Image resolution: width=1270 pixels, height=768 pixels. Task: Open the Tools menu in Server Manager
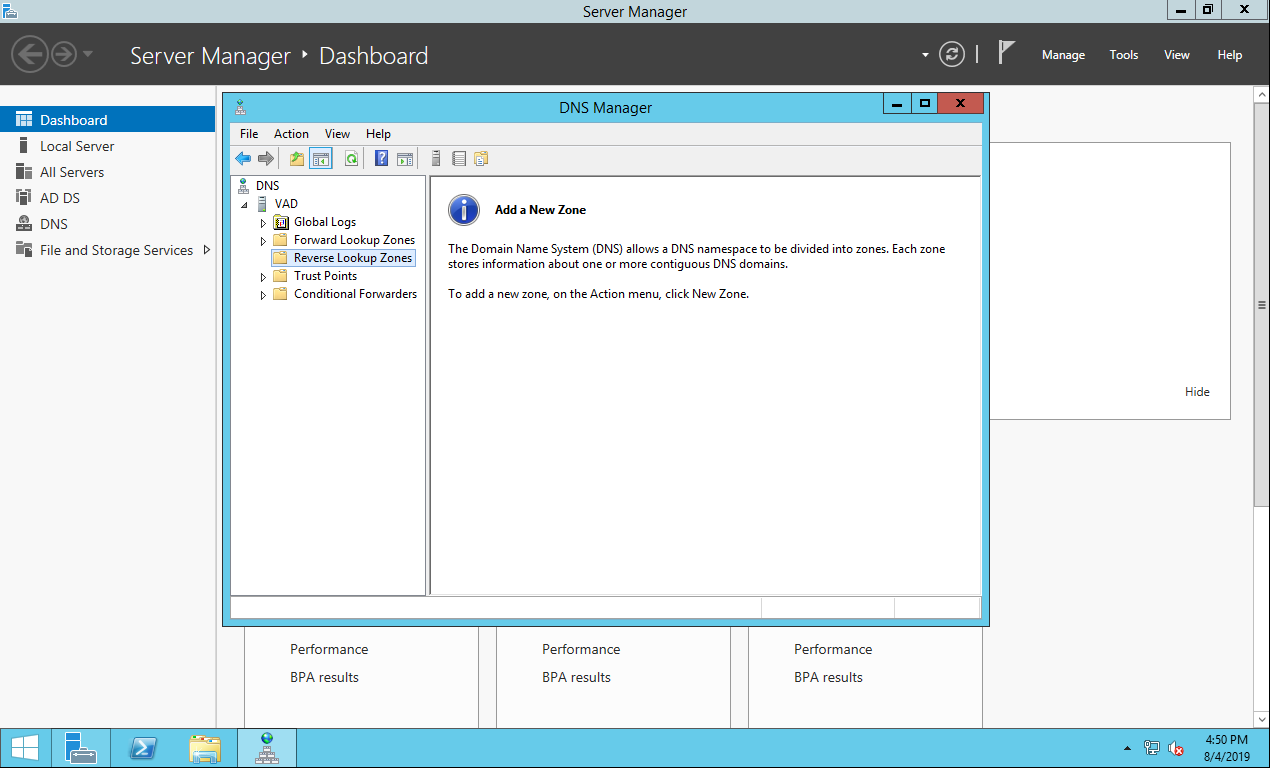click(1123, 55)
